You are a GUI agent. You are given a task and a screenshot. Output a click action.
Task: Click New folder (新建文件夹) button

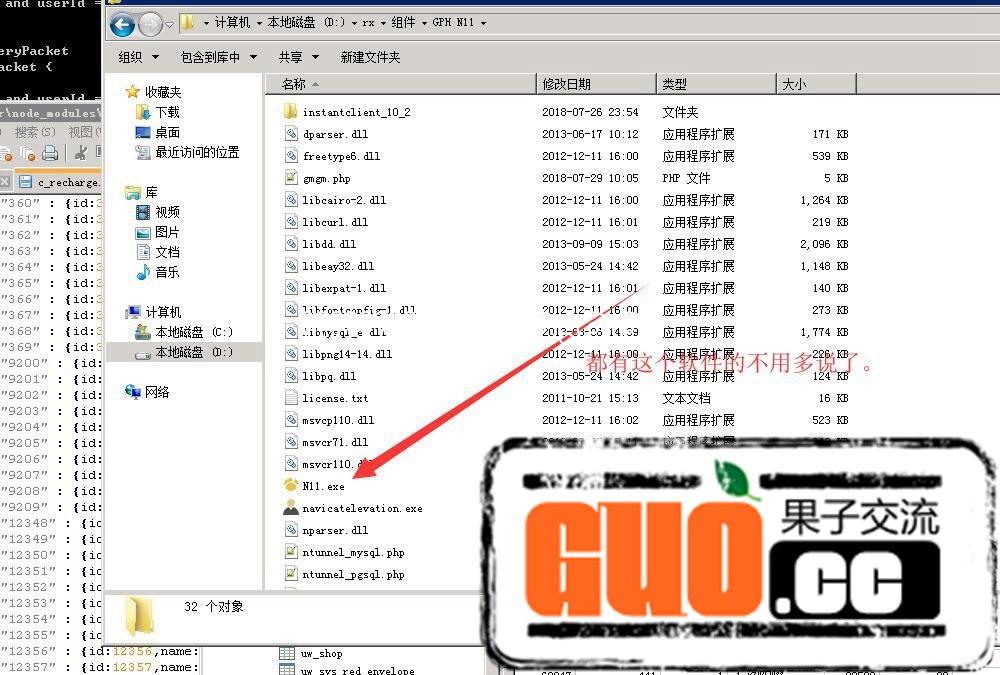(370, 57)
